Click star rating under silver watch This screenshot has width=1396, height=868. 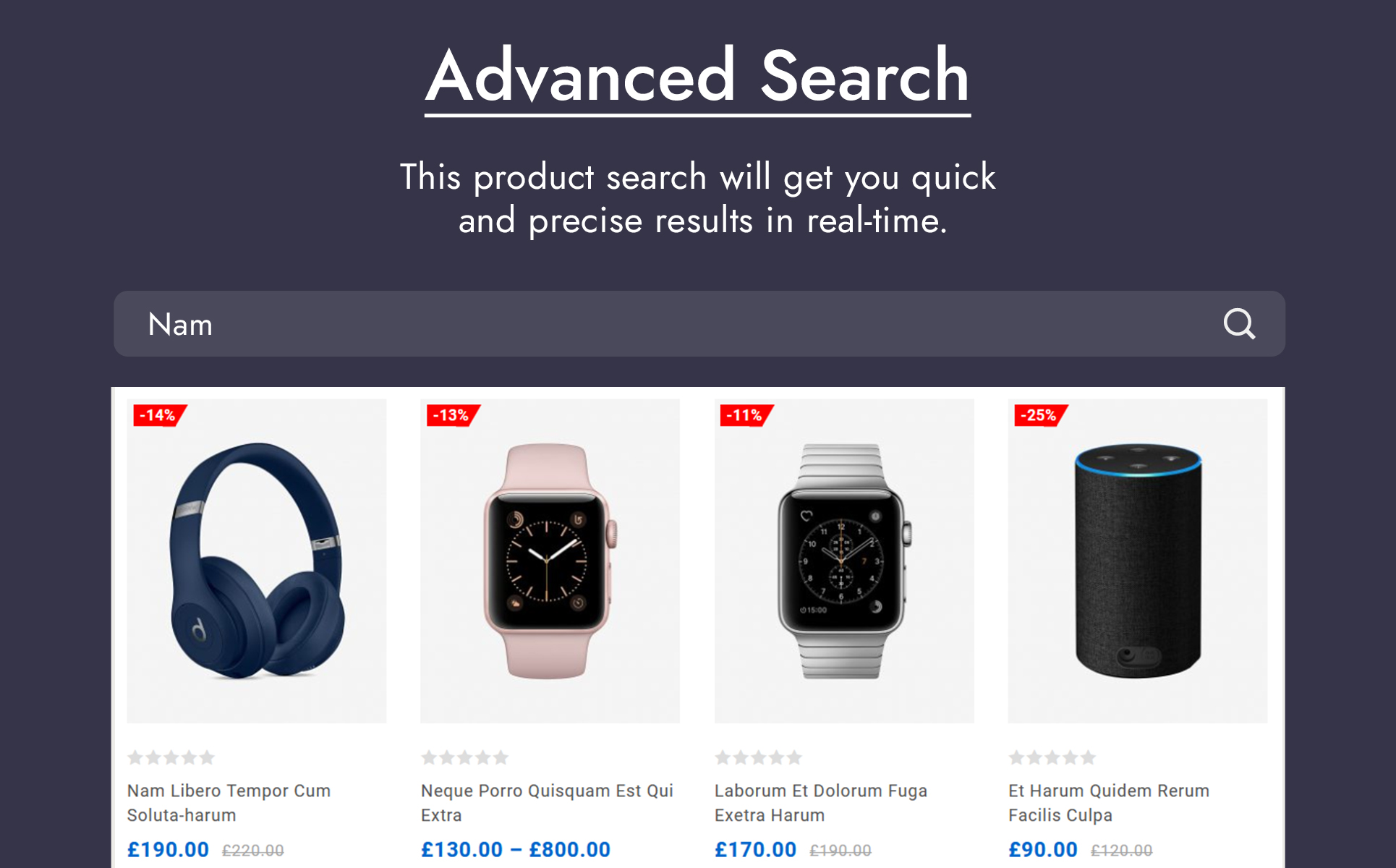[759, 757]
